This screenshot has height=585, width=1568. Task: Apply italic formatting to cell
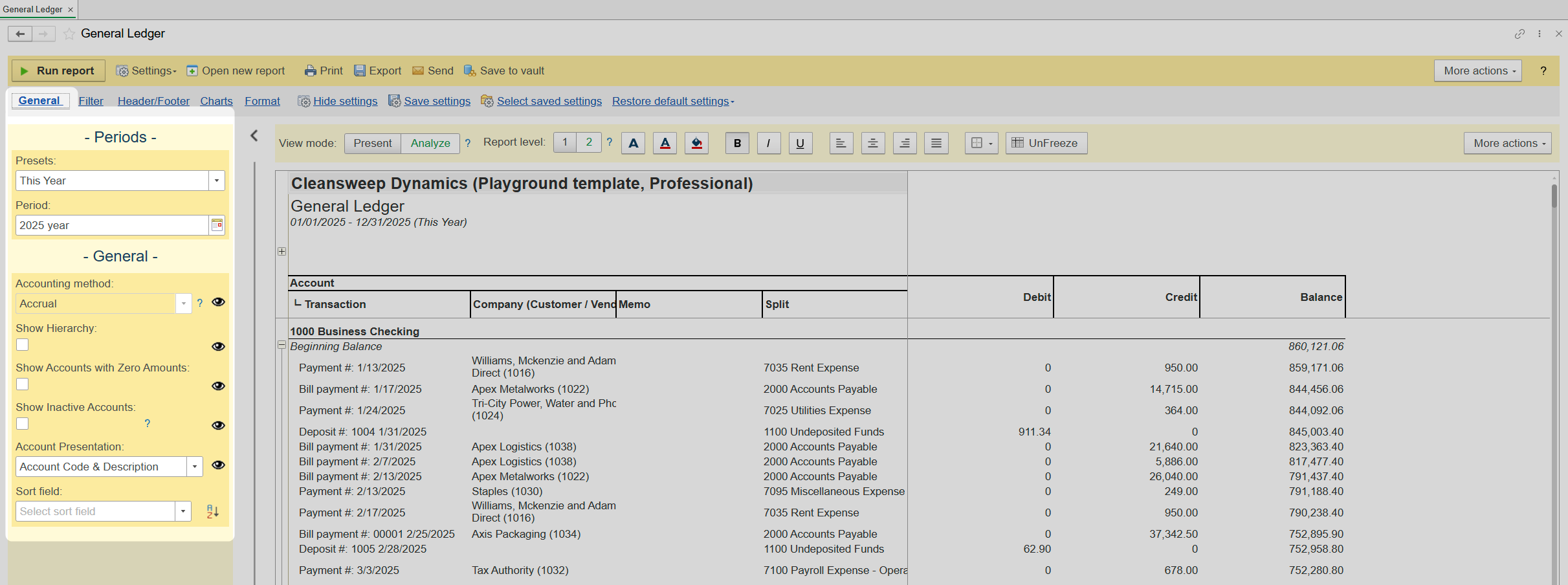768,143
